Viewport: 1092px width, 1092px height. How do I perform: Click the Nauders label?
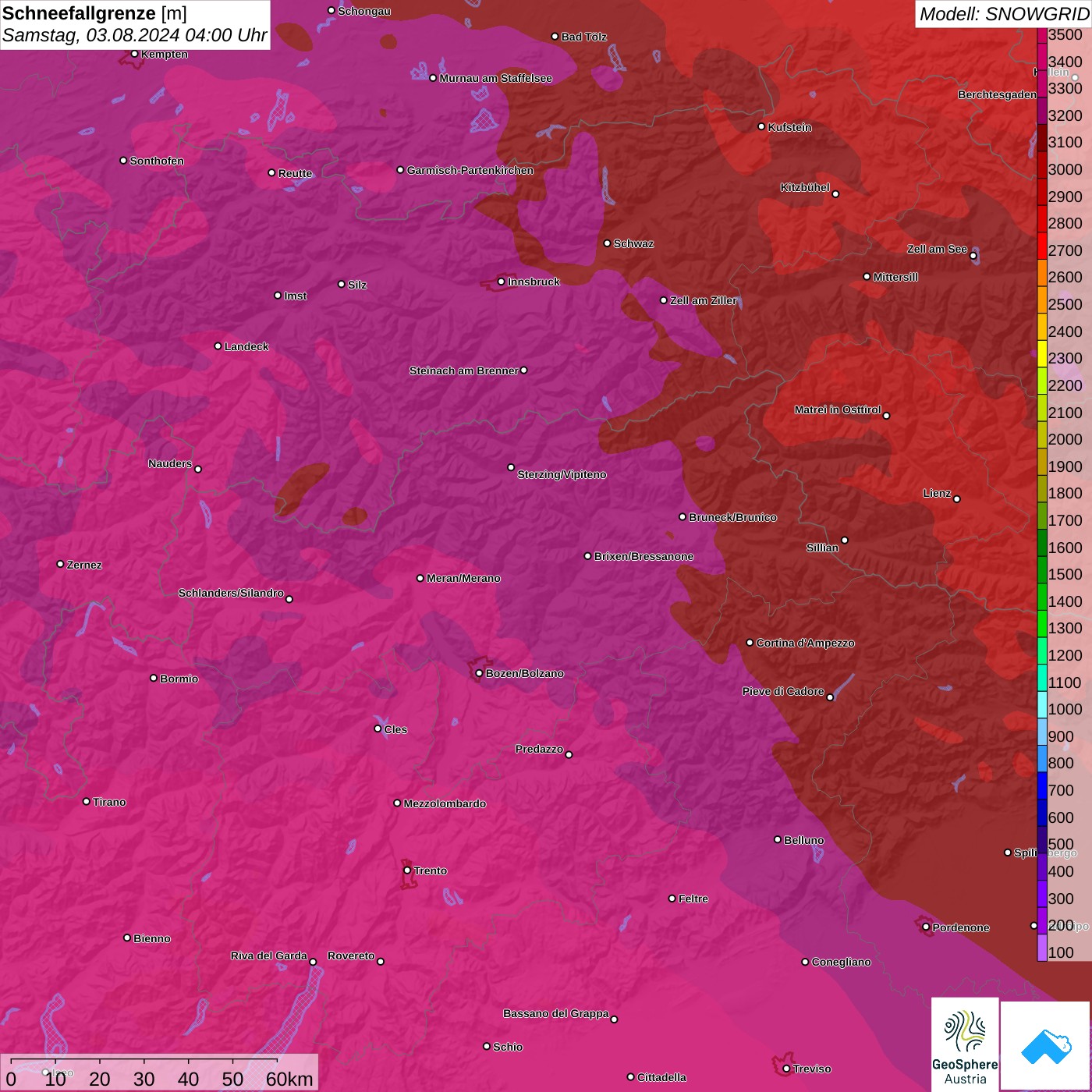[x=169, y=463]
